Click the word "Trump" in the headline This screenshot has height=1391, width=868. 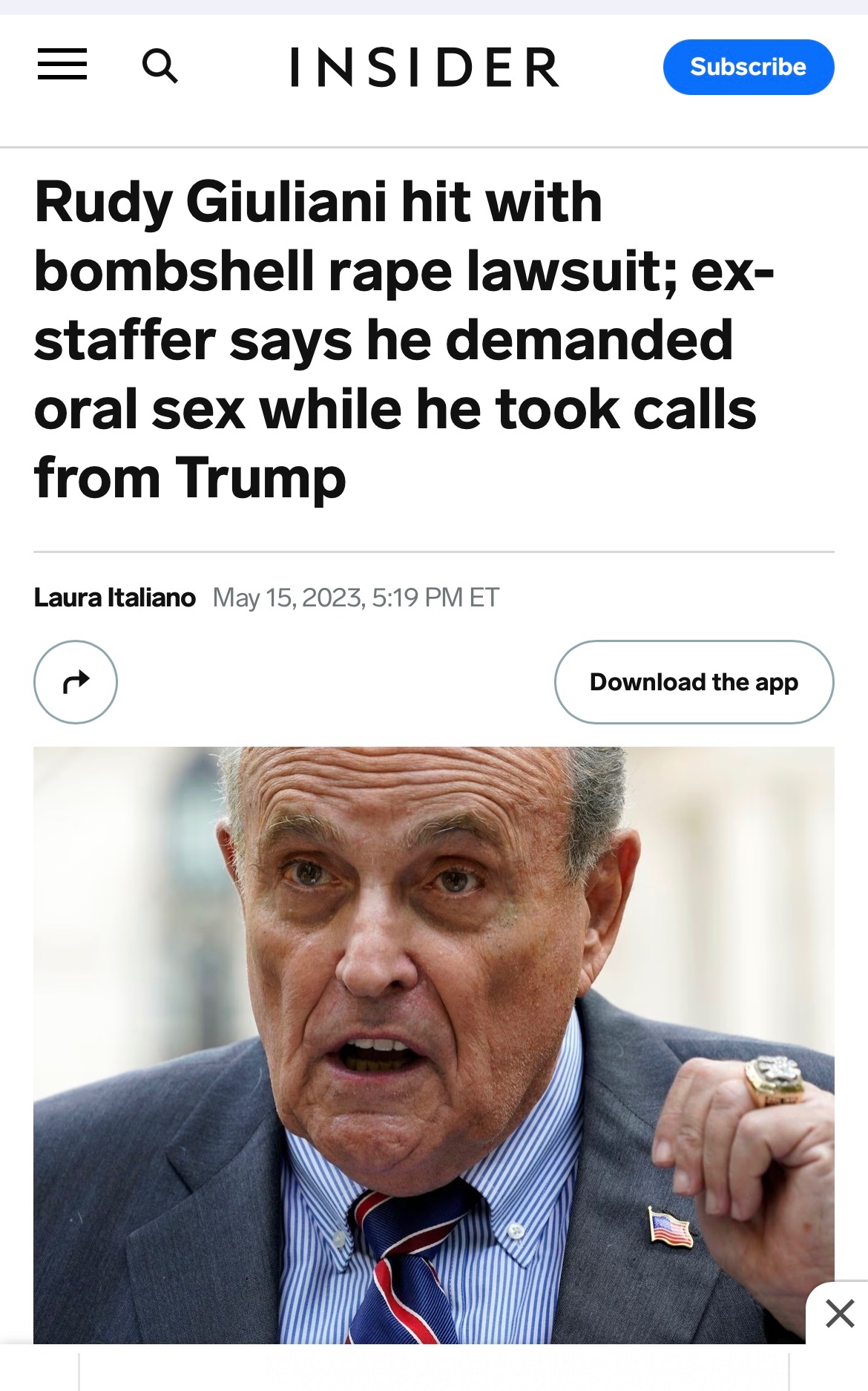click(260, 478)
